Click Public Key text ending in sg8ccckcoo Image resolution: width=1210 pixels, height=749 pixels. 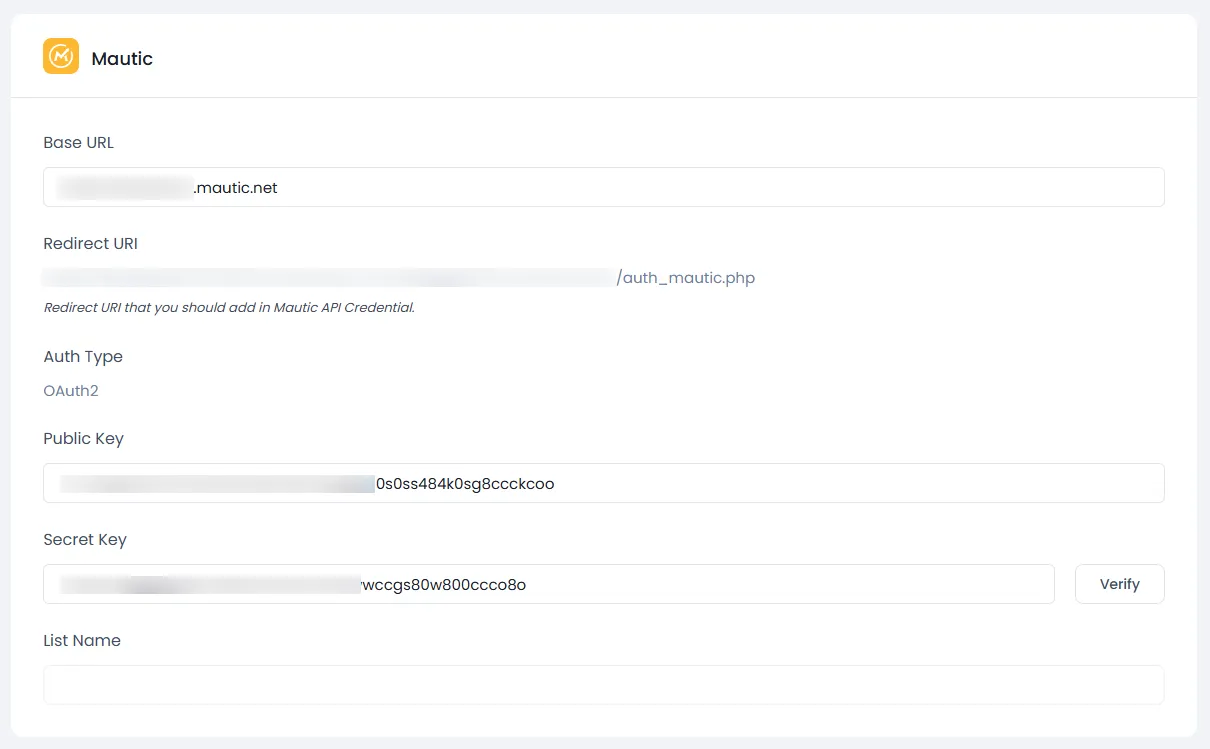(x=465, y=484)
